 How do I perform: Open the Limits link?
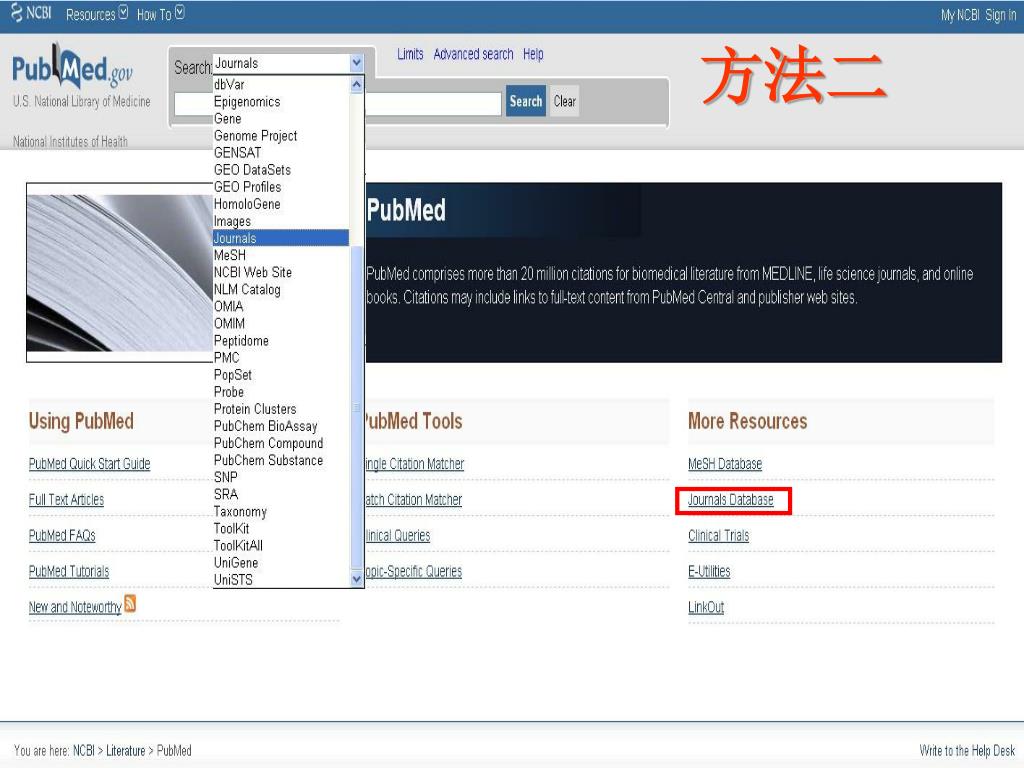pyautogui.click(x=410, y=54)
